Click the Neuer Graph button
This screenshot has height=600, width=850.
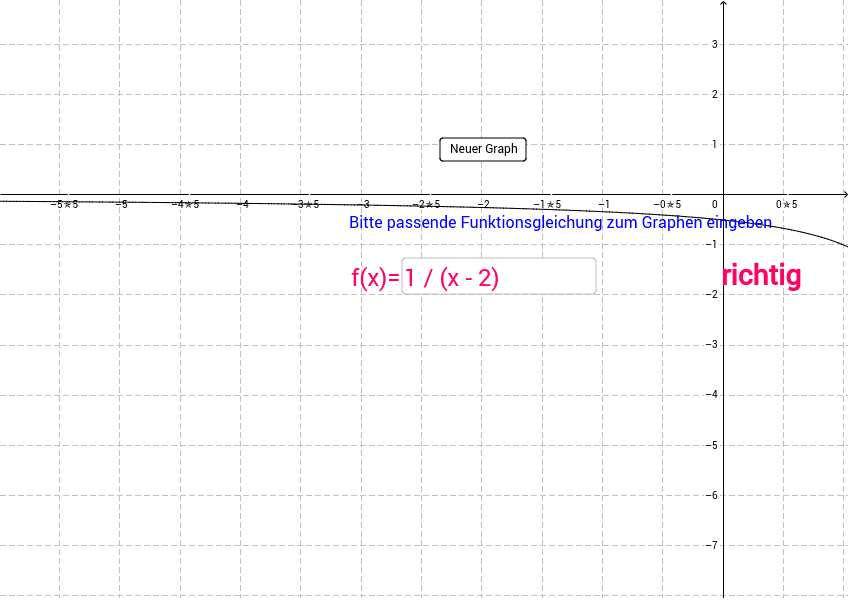point(482,149)
